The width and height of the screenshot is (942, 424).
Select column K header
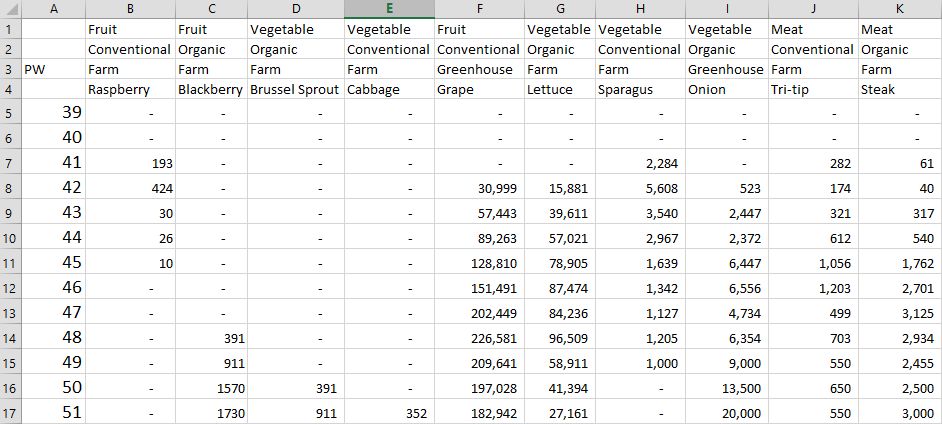900,9
